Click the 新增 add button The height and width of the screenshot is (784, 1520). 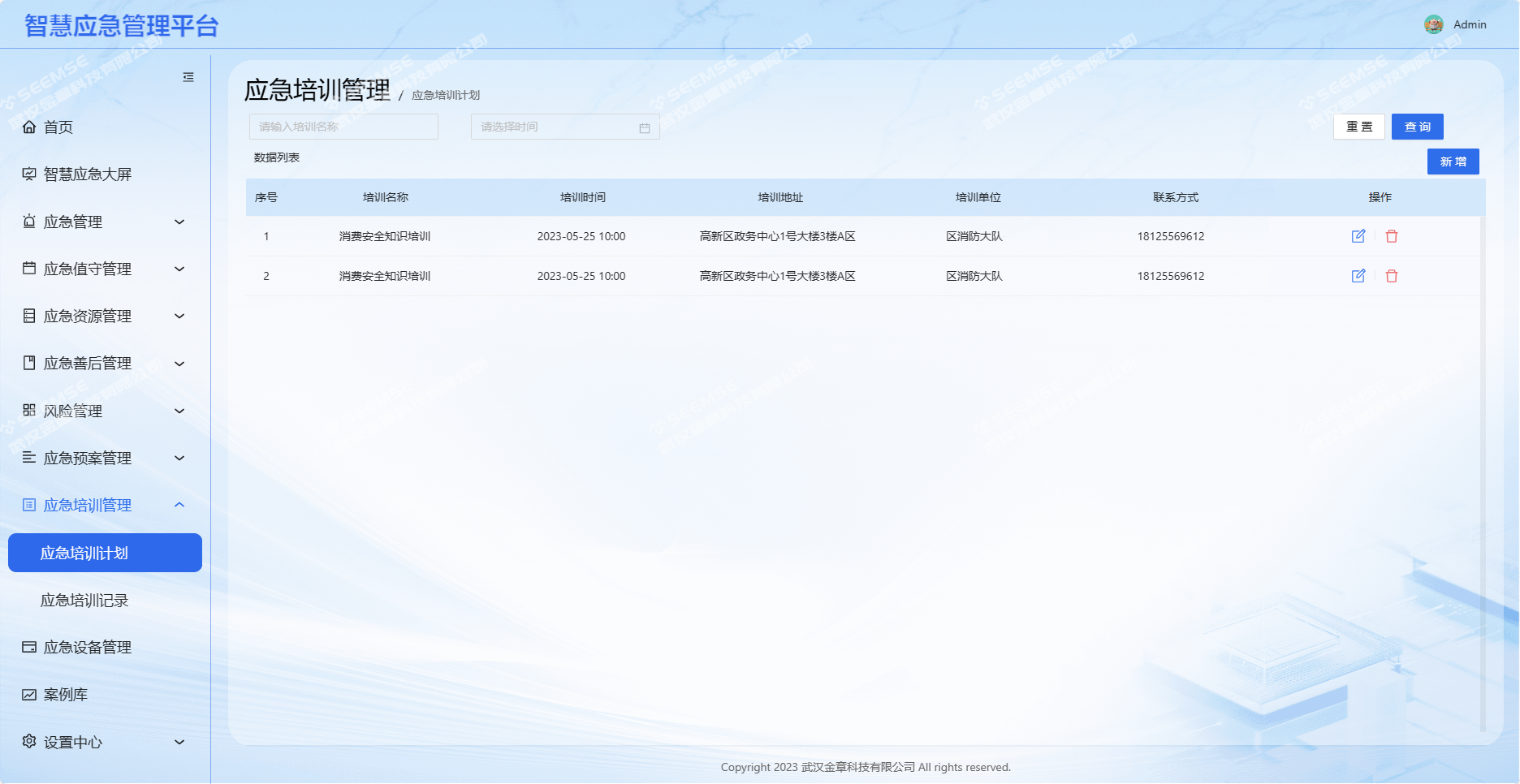click(1453, 162)
